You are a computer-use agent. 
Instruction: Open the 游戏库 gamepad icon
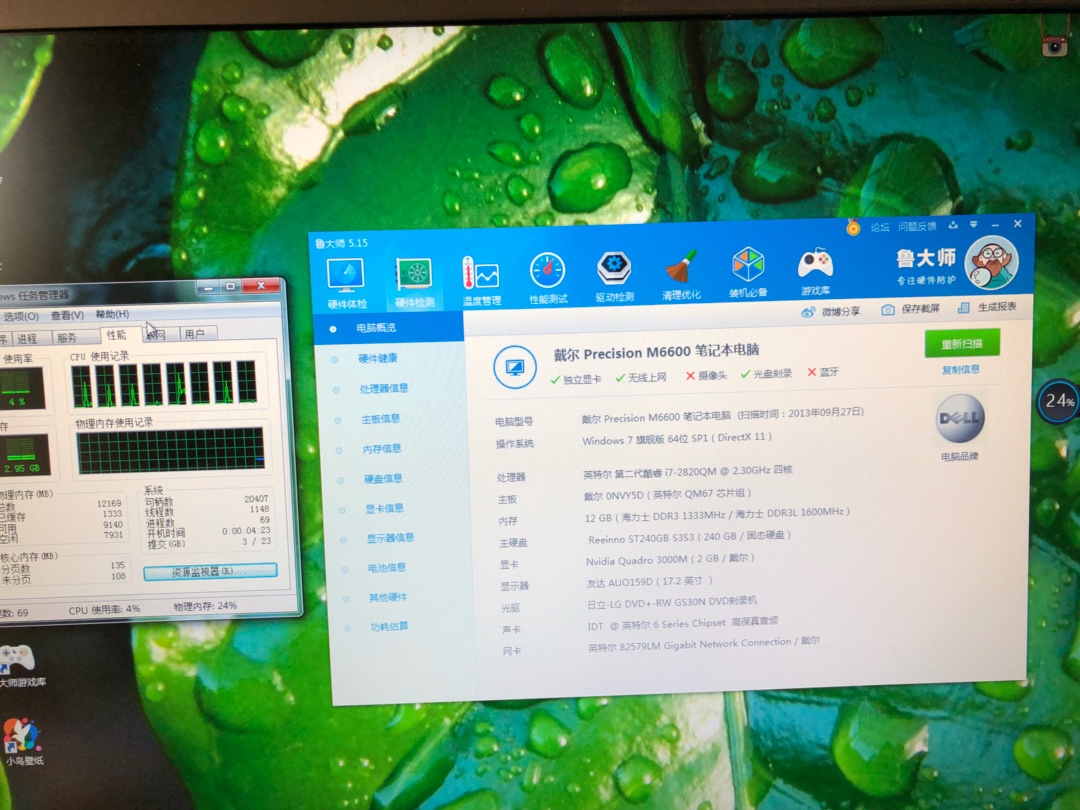pos(816,271)
